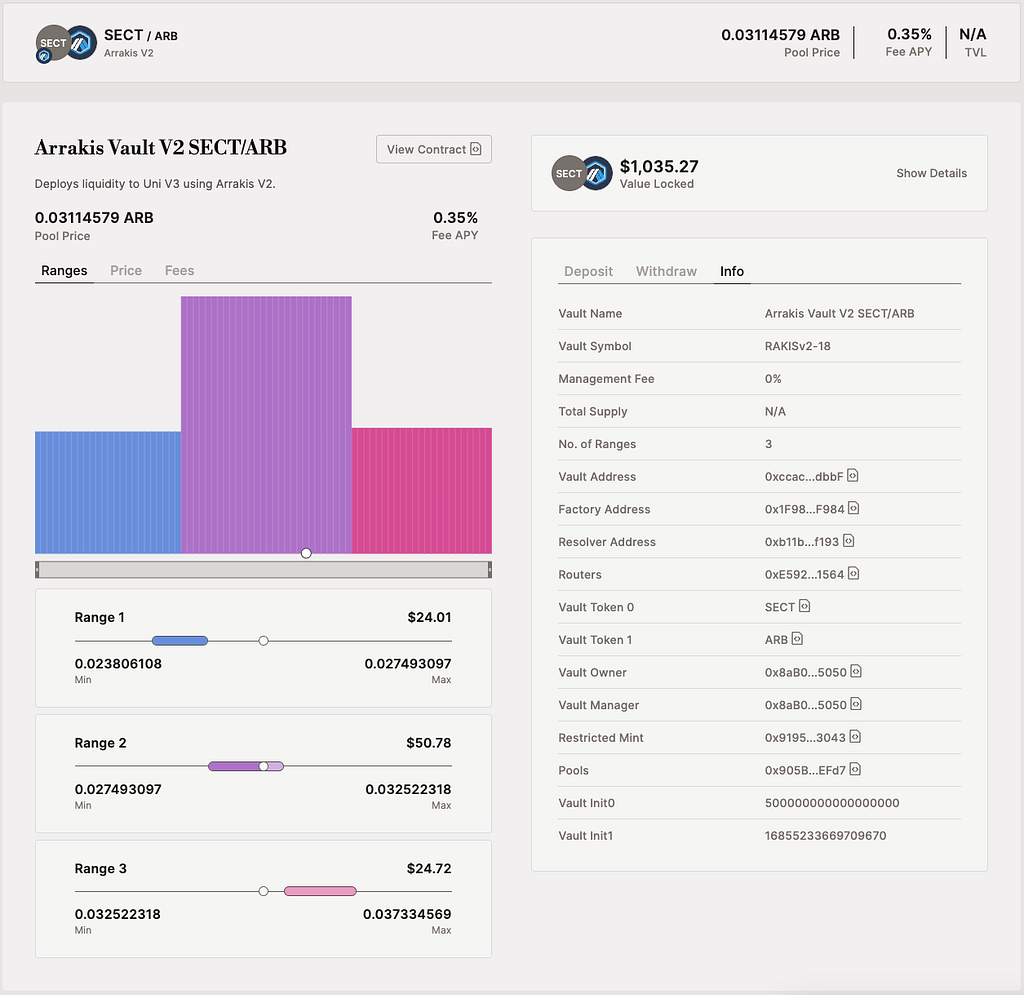Expand Show Details for Value Locked

click(x=931, y=173)
